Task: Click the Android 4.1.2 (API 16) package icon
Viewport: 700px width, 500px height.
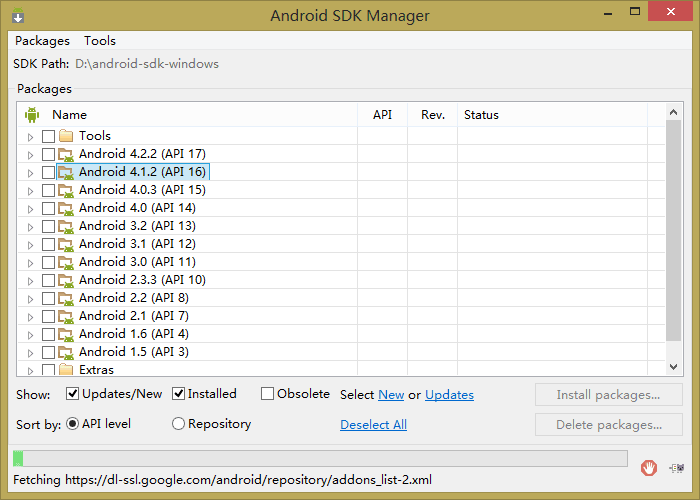Action: pyautogui.click(x=66, y=172)
